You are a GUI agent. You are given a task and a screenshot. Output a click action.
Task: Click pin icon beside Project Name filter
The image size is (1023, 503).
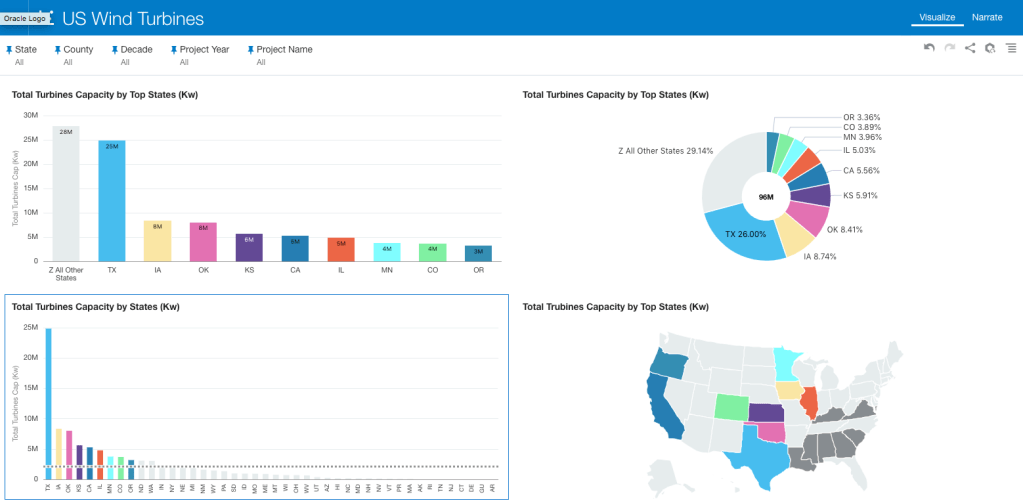pyautogui.click(x=251, y=49)
